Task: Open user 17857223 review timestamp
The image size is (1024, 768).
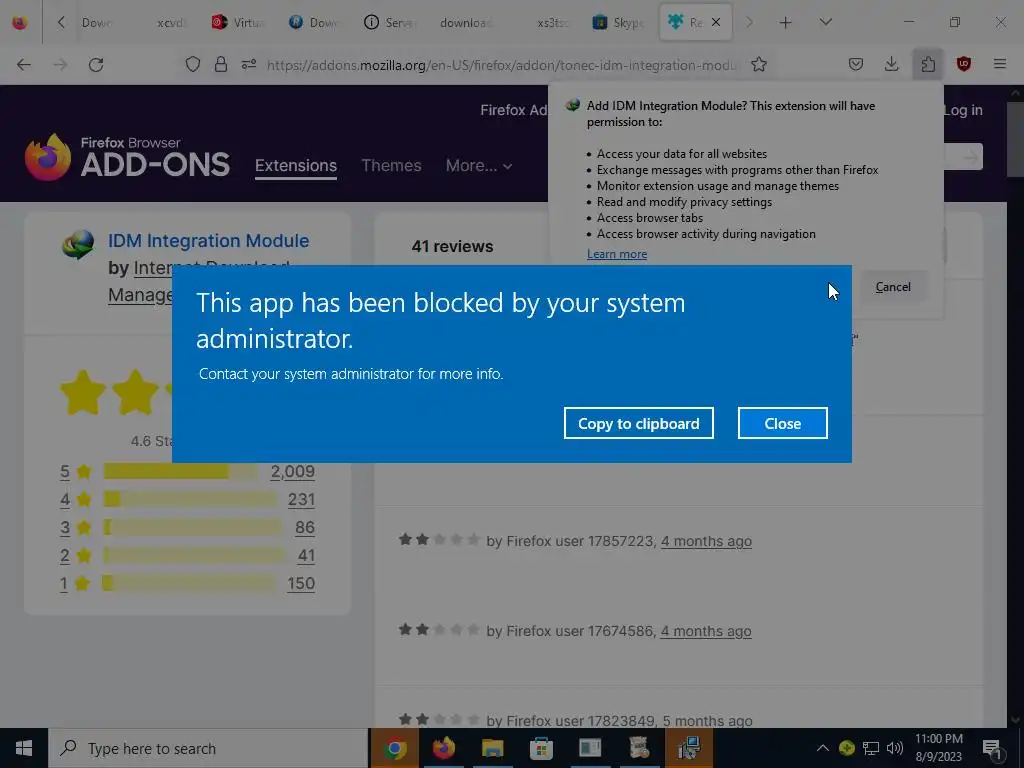Action: (706, 541)
